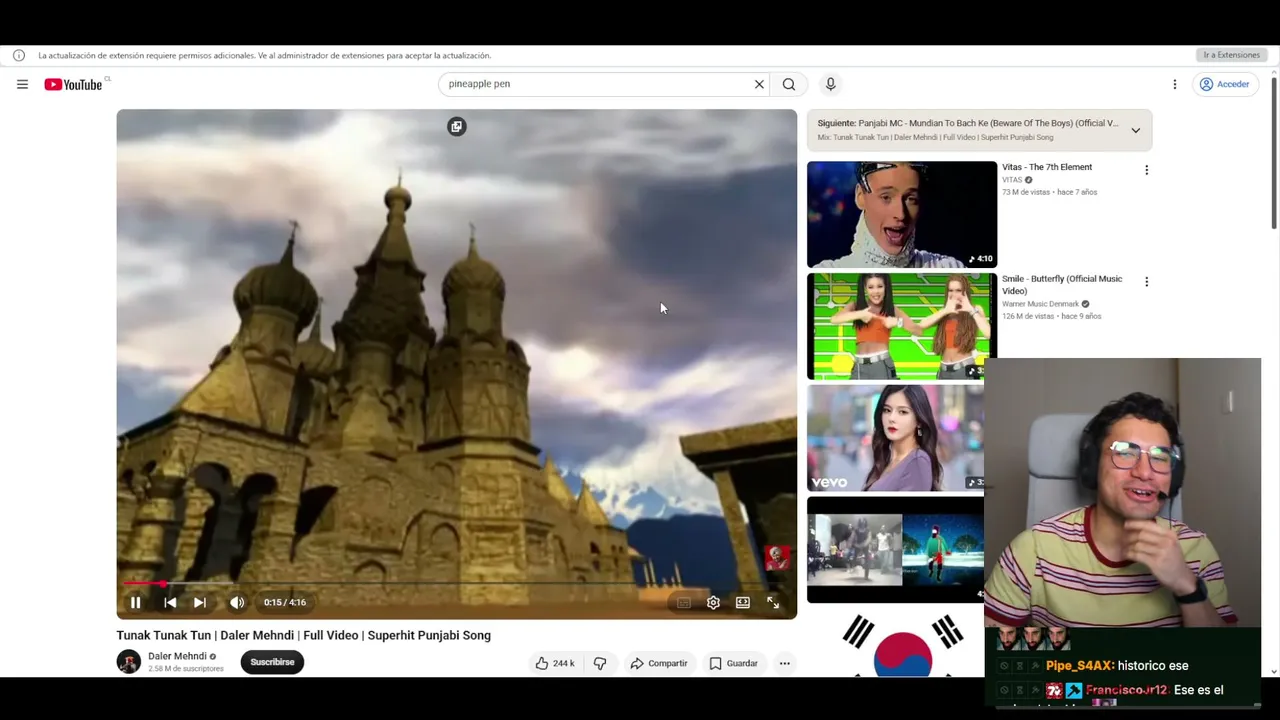1280x720 pixels.
Task: Go to the YouTube home logo
Action: [73, 85]
